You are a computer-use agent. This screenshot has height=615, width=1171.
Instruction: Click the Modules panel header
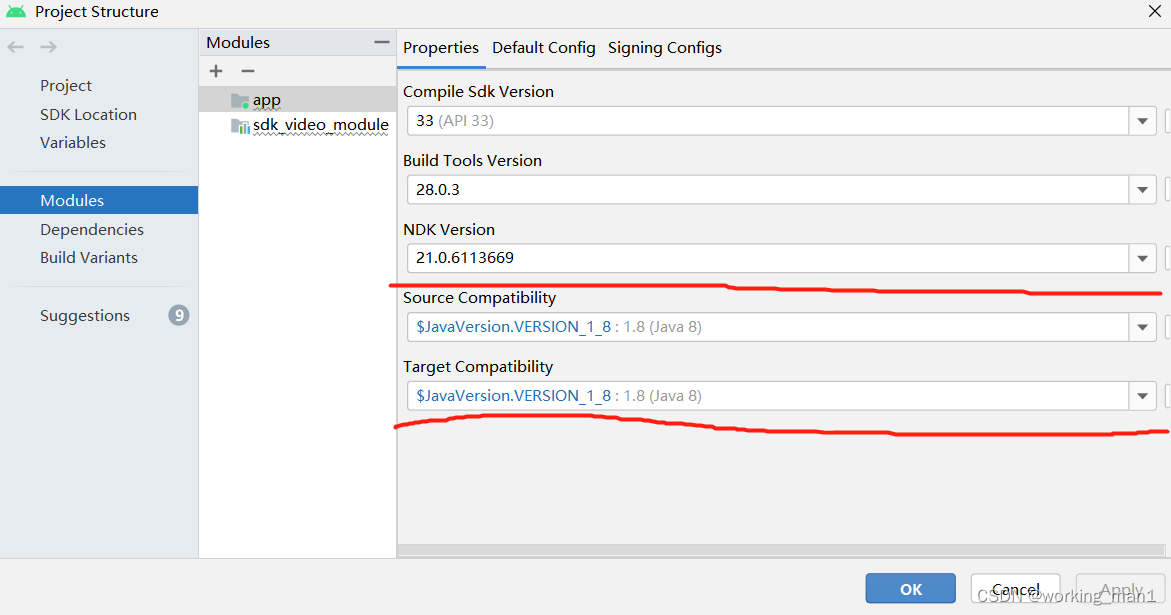pyautogui.click(x=297, y=43)
